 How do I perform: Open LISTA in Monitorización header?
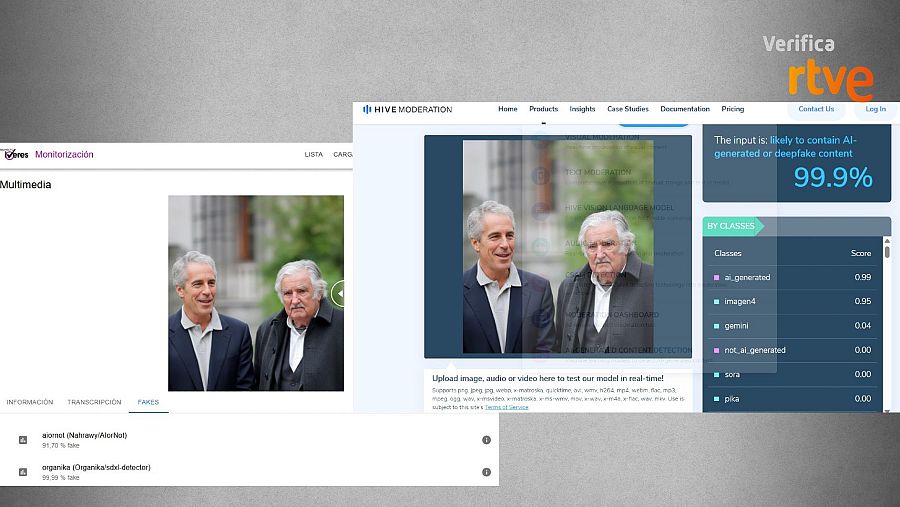(313, 154)
